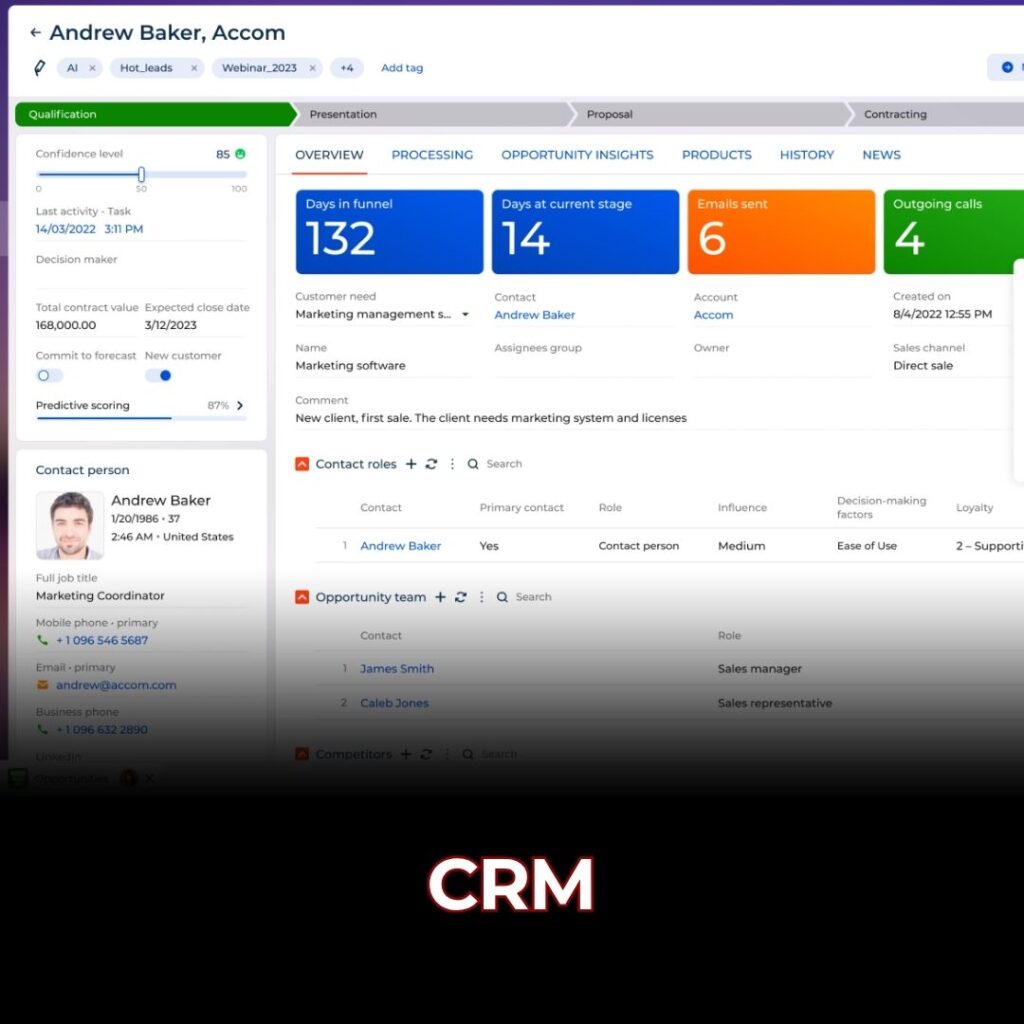Toggle the Commit to forecast switch
This screenshot has height=1024, width=1024.
click(x=48, y=376)
